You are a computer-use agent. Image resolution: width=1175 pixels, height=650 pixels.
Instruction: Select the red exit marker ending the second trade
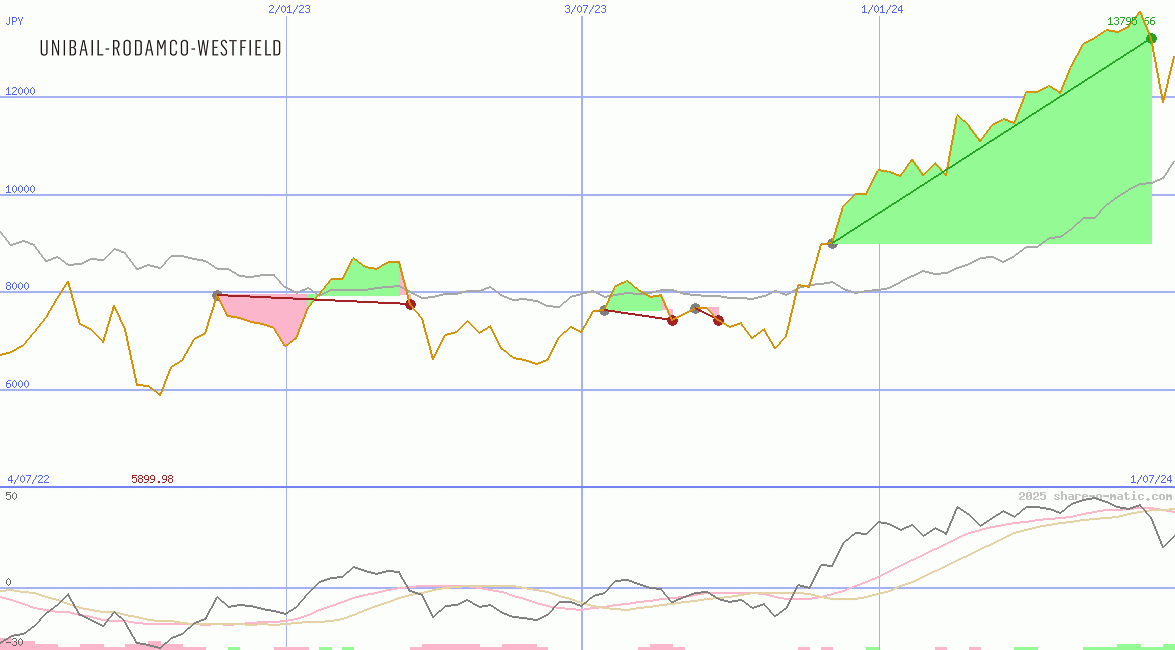coord(672,320)
